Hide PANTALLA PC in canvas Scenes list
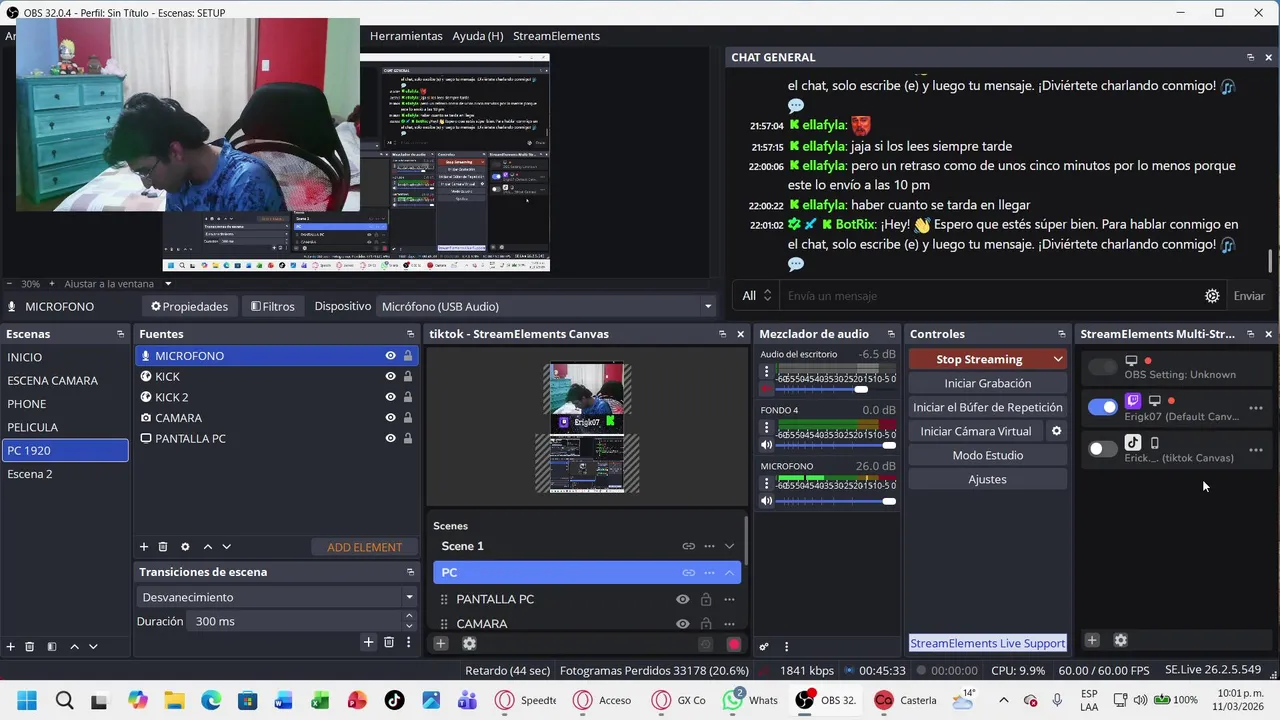This screenshot has height=720, width=1280. 682,600
